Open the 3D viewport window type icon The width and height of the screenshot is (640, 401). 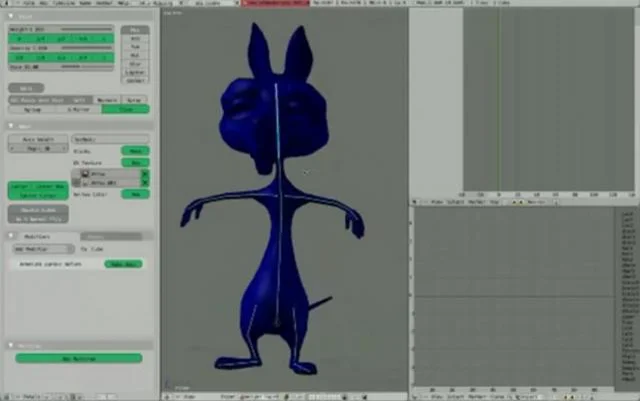tap(168, 397)
